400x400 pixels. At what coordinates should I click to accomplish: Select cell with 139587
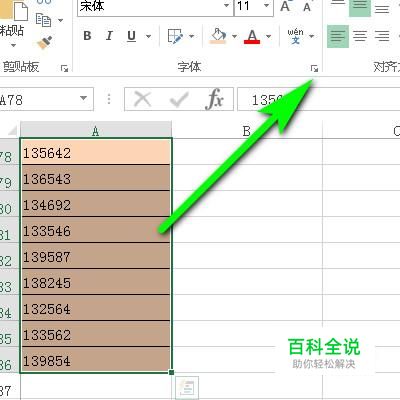[x=96, y=256]
